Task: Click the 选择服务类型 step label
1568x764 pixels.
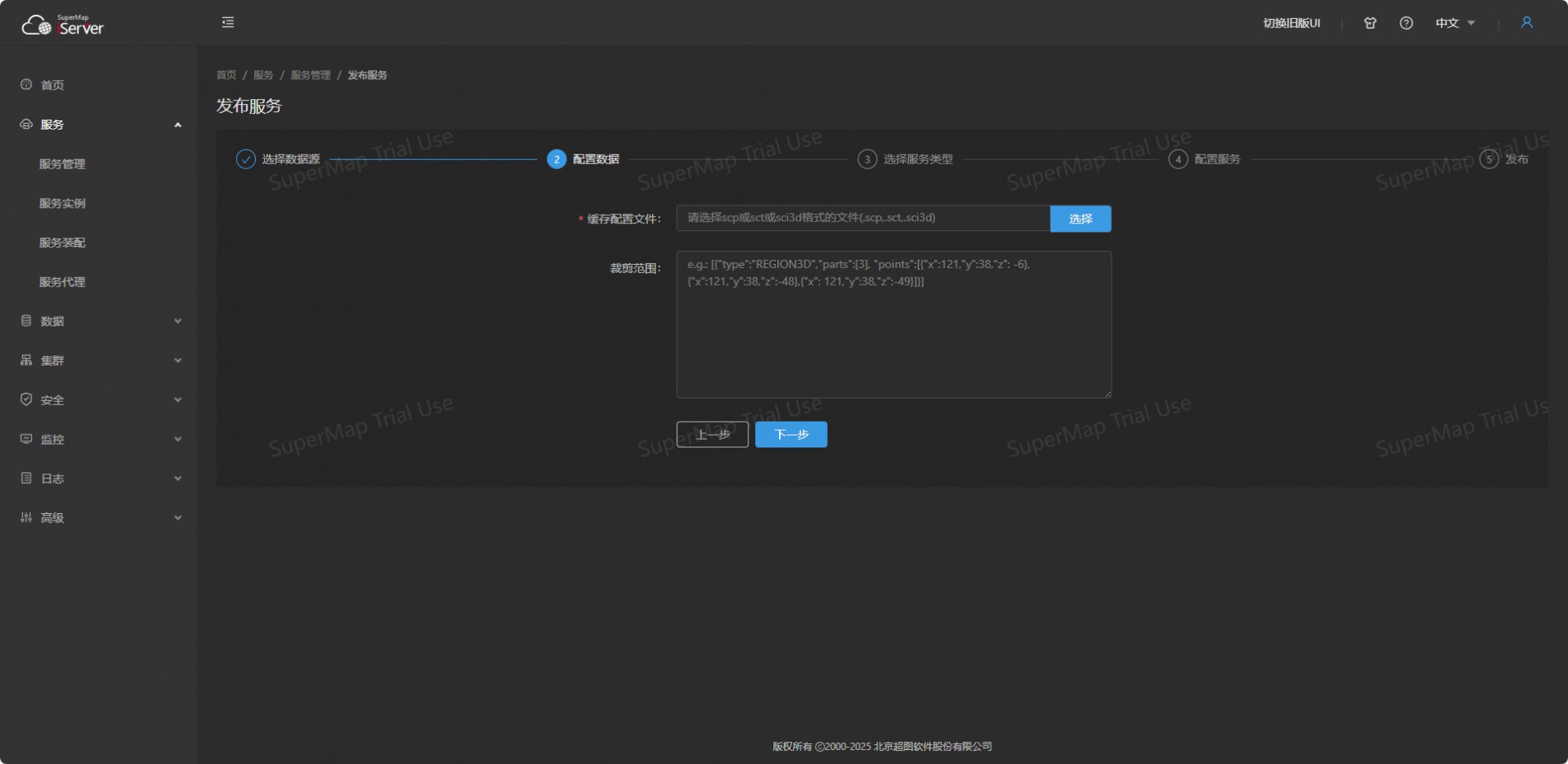Action: click(x=919, y=159)
